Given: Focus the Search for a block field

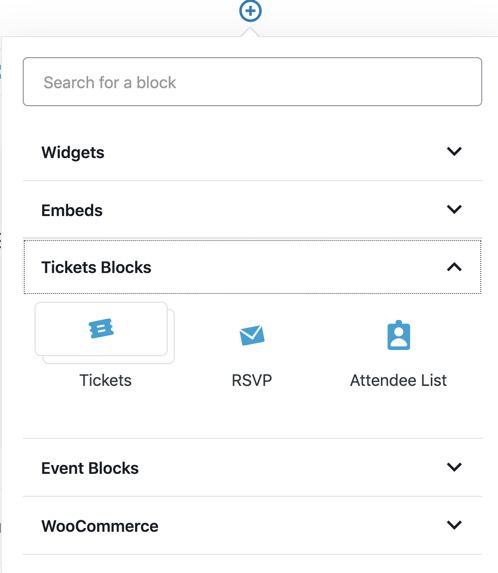Looking at the screenshot, I should tap(252, 82).
